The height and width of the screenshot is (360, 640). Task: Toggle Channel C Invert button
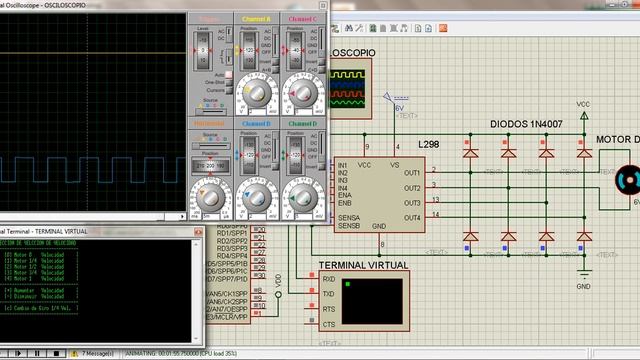coord(322,62)
